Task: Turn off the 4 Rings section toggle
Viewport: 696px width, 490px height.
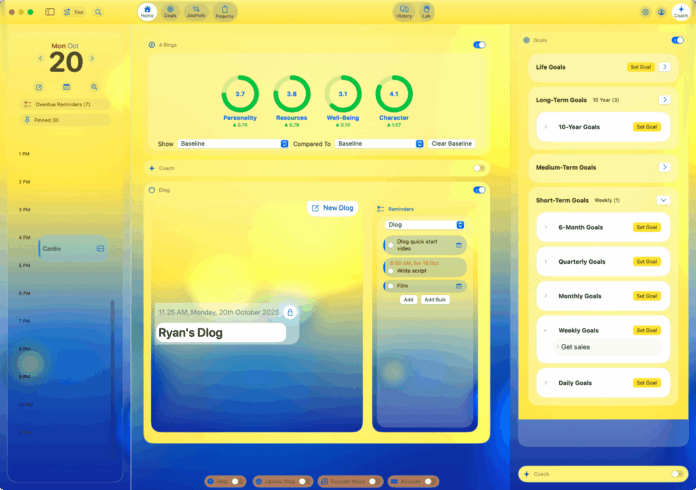Action: point(479,45)
